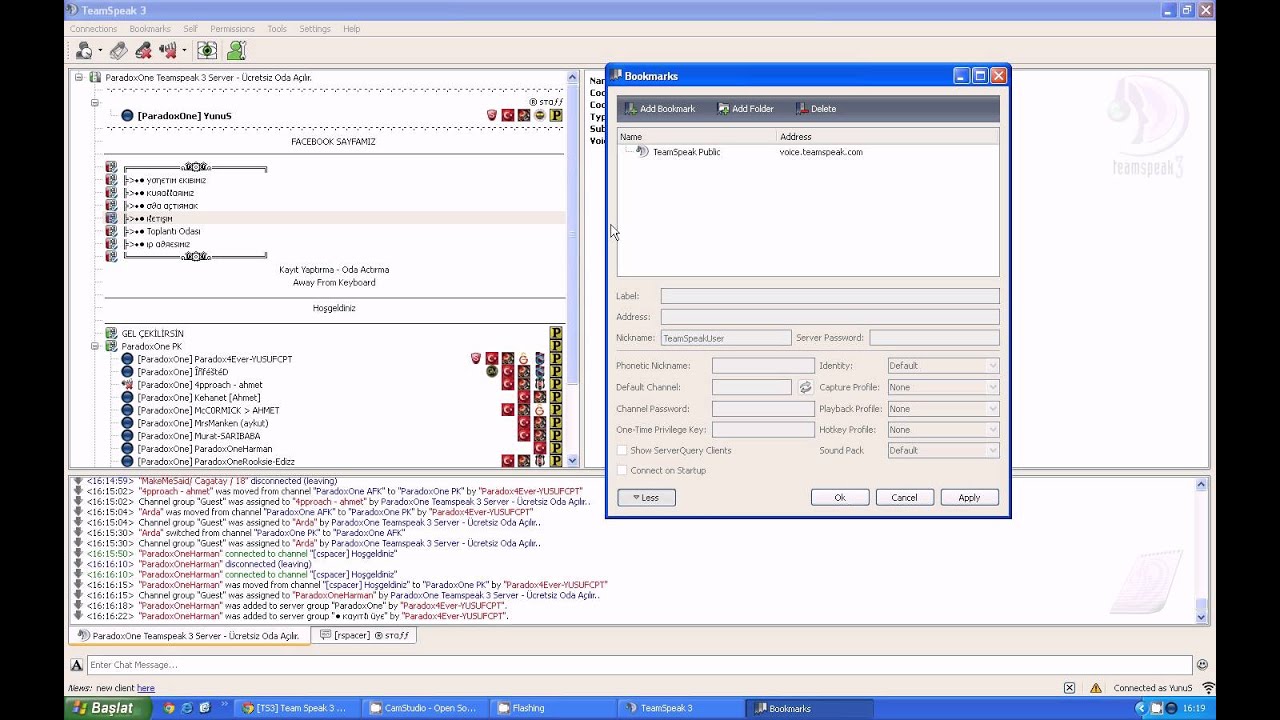Viewport: 1280px width, 720px height.
Task: Click the away status tag toolbar icon
Action: (119, 50)
